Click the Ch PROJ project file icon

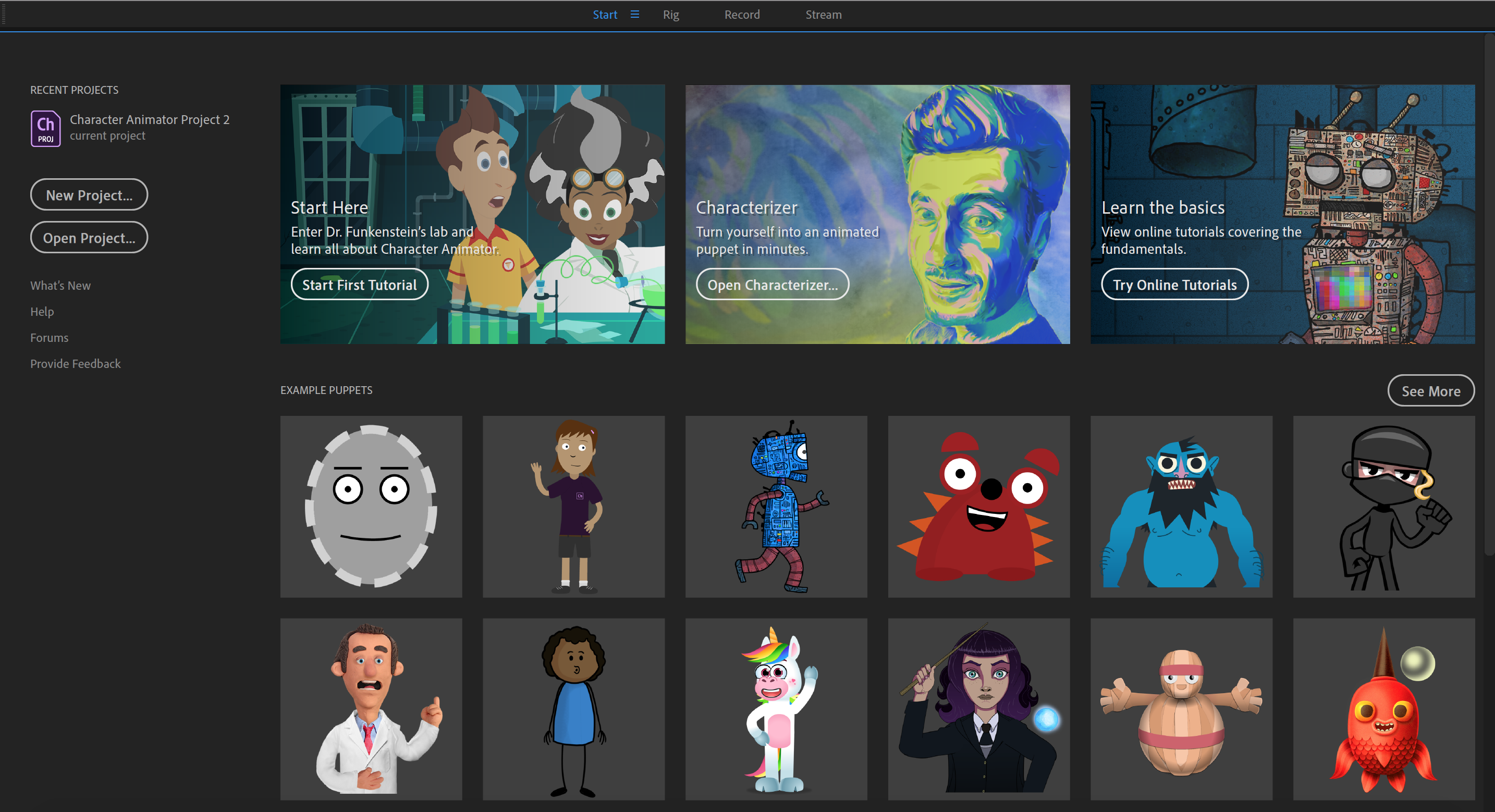click(x=45, y=128)
